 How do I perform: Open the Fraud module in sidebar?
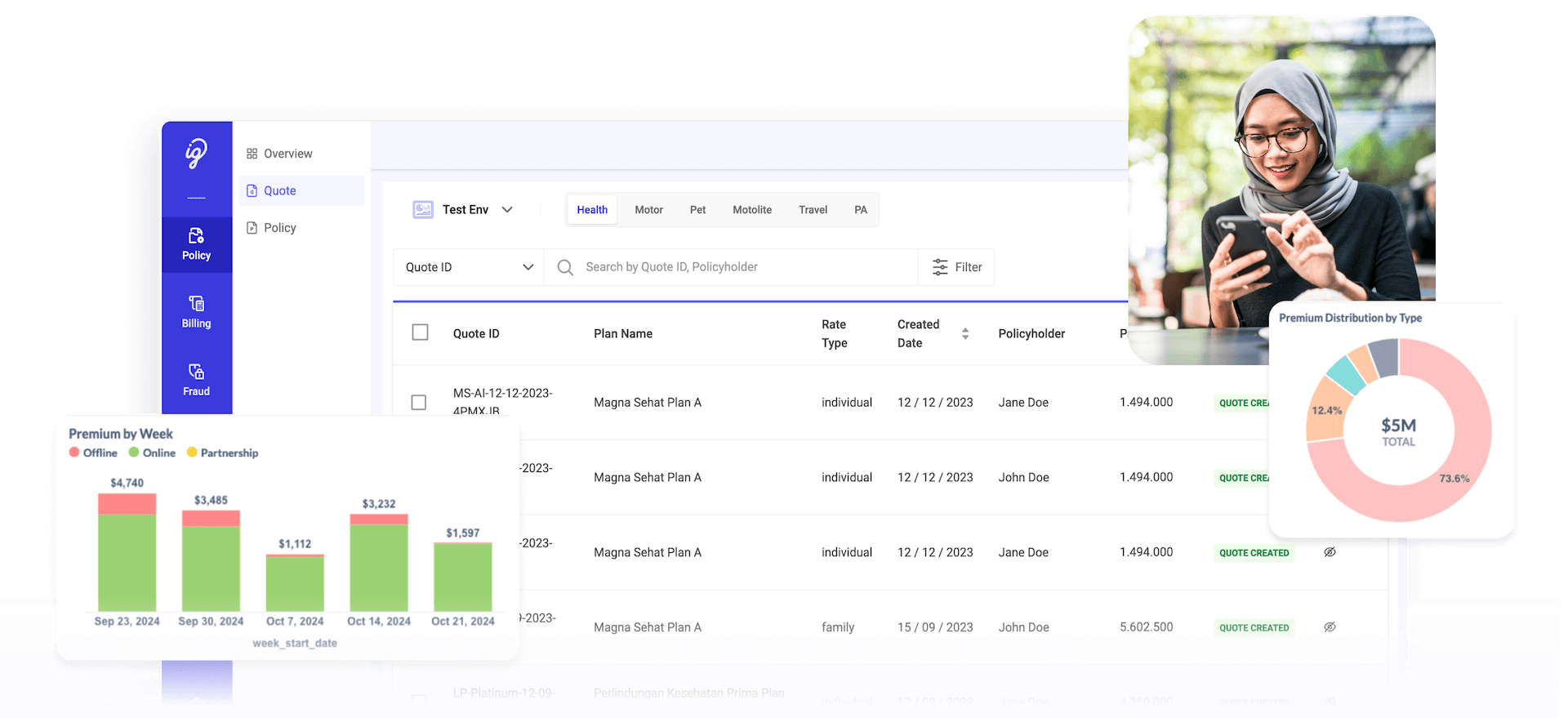196,380
